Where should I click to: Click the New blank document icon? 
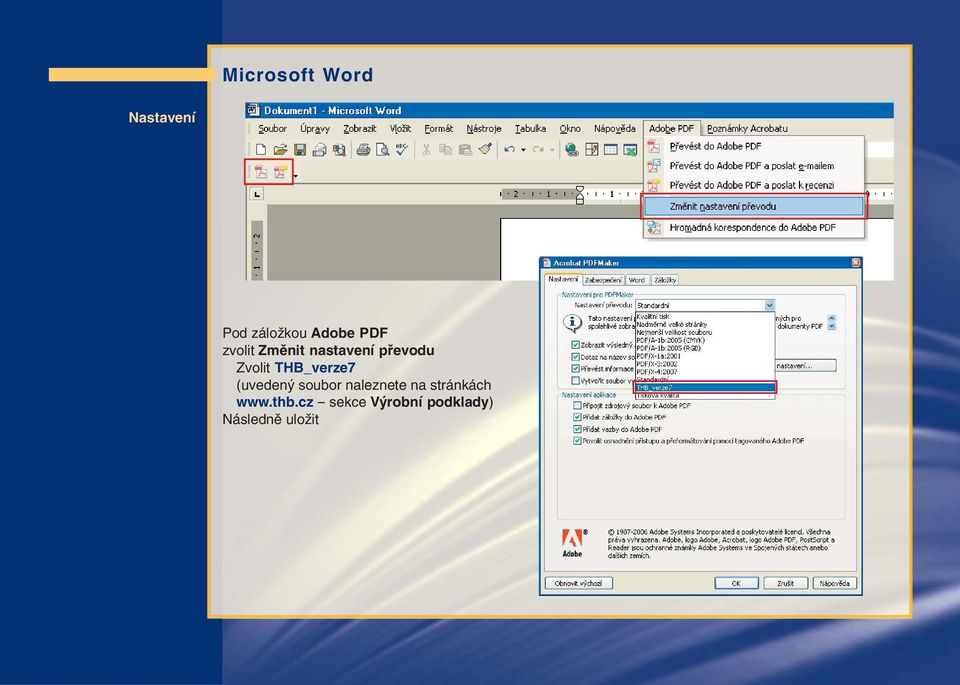(261, 149)
